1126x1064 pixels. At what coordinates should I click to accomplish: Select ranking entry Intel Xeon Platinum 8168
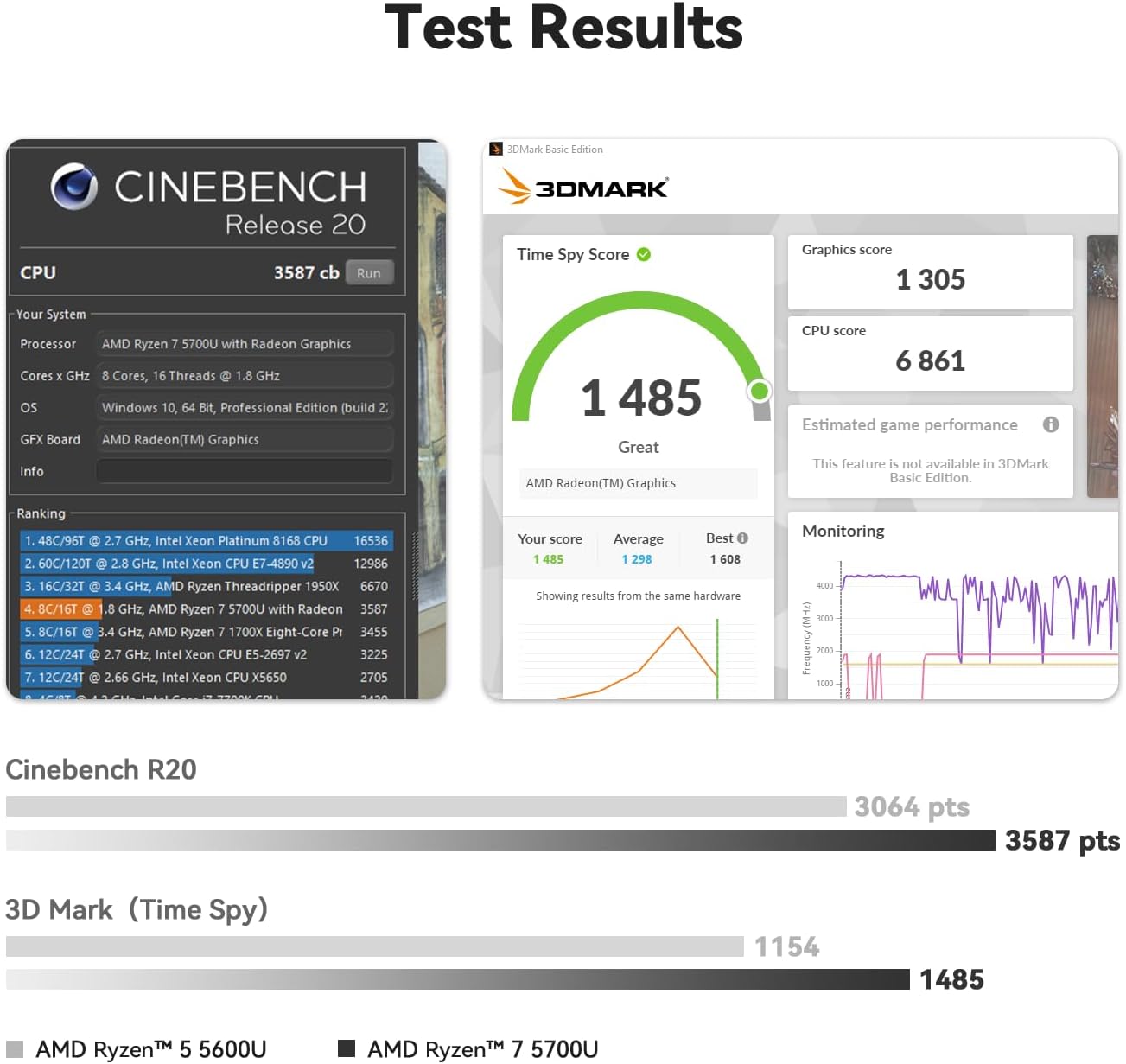tap(207, 541)
